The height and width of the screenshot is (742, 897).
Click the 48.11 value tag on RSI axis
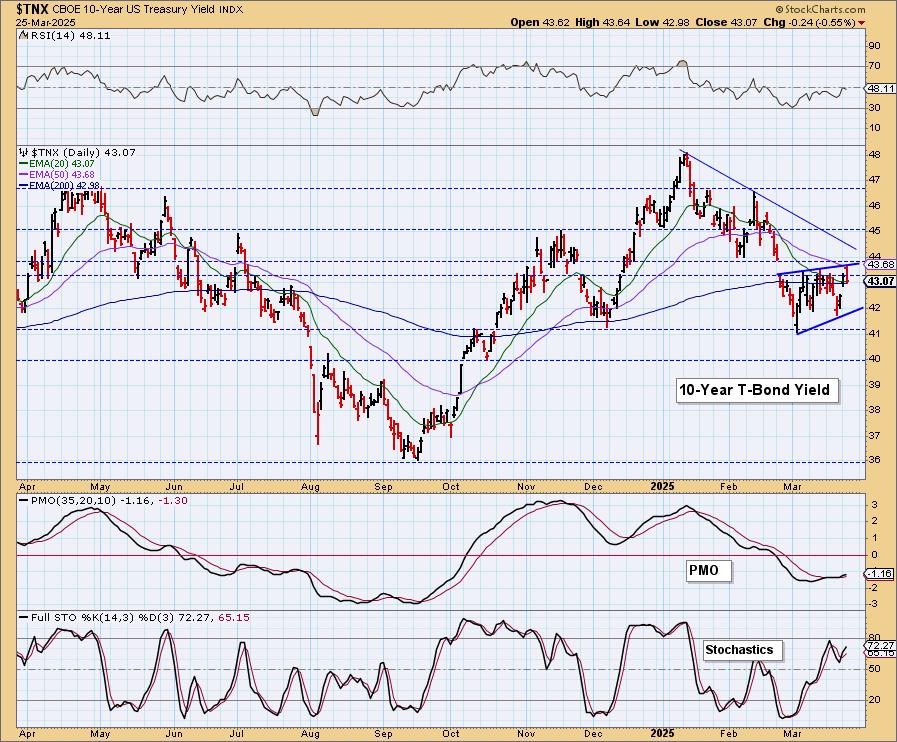(880, 88)
